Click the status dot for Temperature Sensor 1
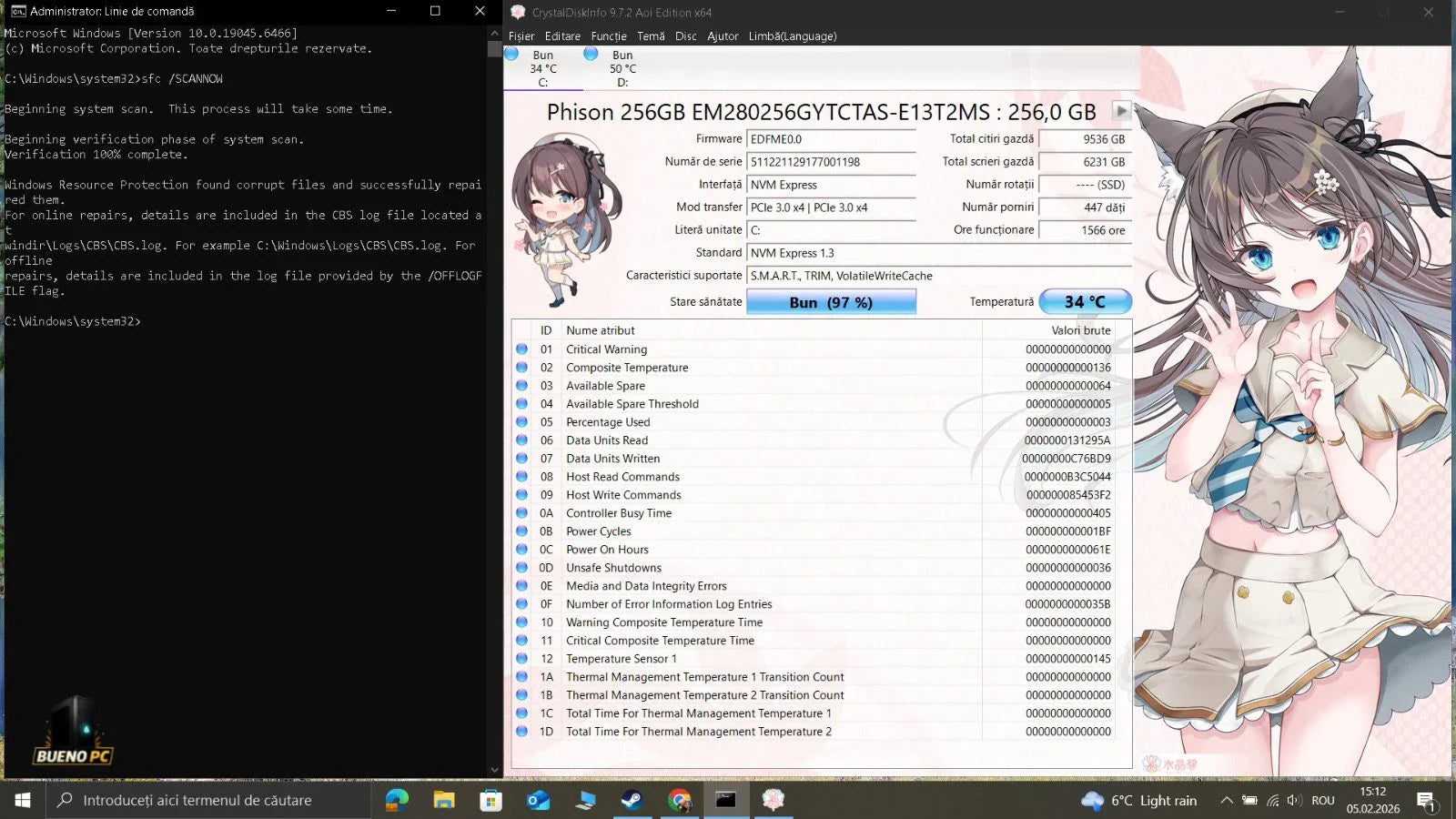 [x=521, y=658]
